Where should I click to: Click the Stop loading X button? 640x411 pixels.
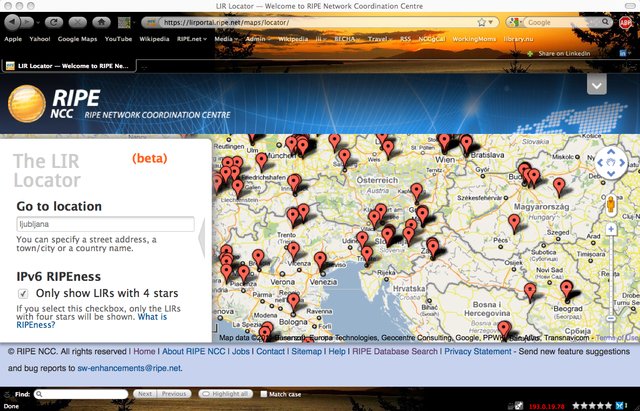[78, 22]
